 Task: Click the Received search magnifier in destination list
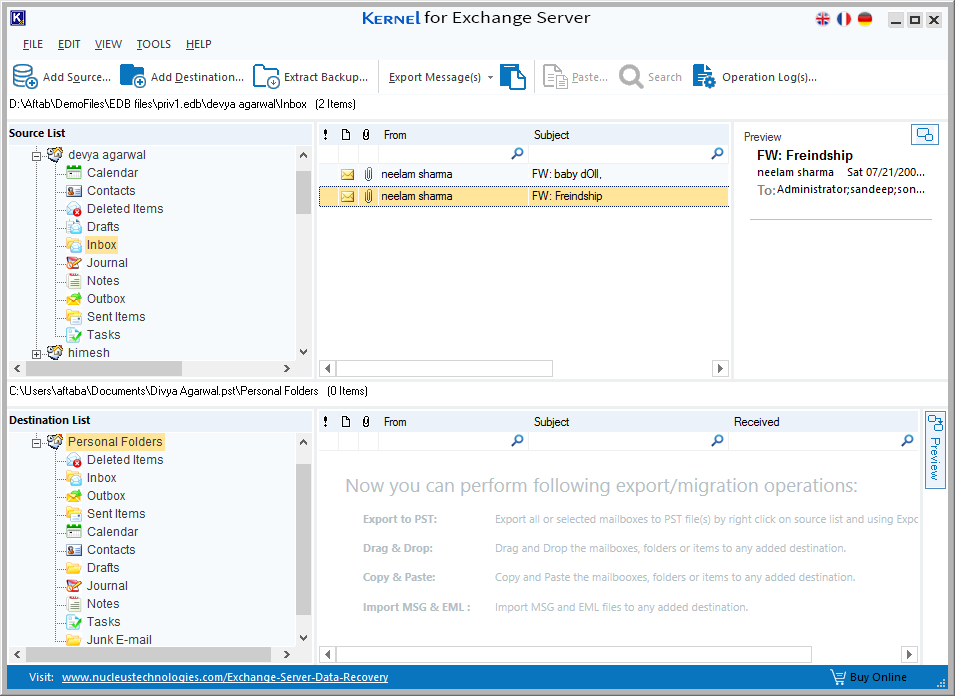click(x=907, y=440)
